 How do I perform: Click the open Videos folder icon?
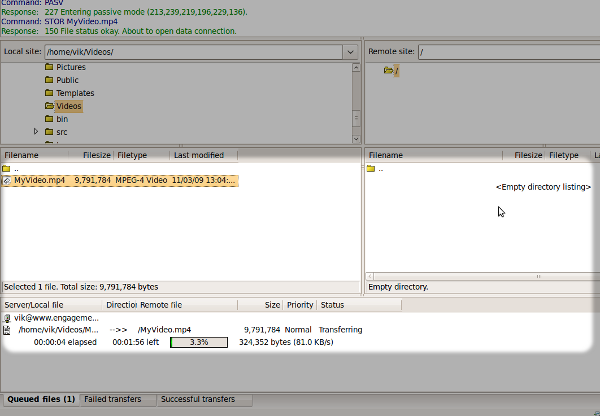pos(49,106)
